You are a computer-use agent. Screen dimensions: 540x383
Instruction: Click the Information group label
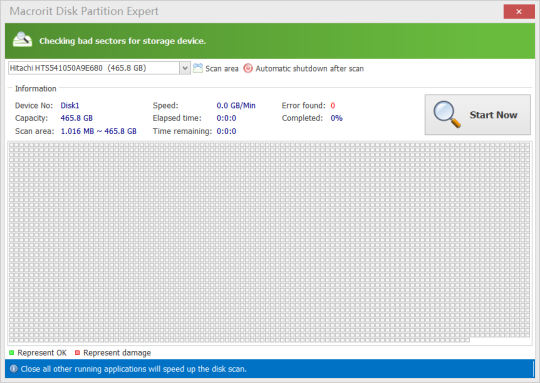point(35,89)
